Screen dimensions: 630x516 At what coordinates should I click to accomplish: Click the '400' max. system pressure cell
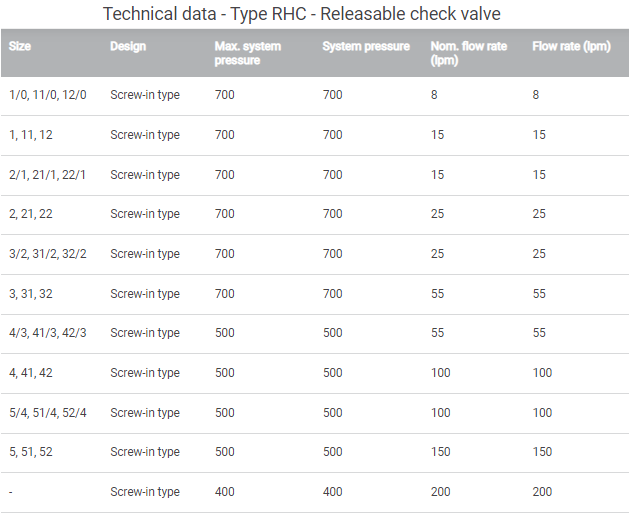(224, 492)
